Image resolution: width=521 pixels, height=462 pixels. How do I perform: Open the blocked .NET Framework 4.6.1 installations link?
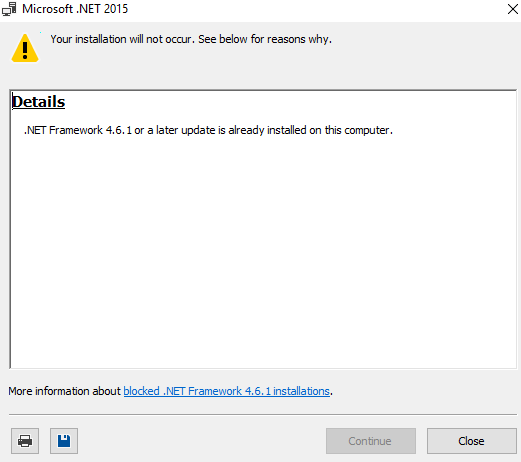[226, 391]
